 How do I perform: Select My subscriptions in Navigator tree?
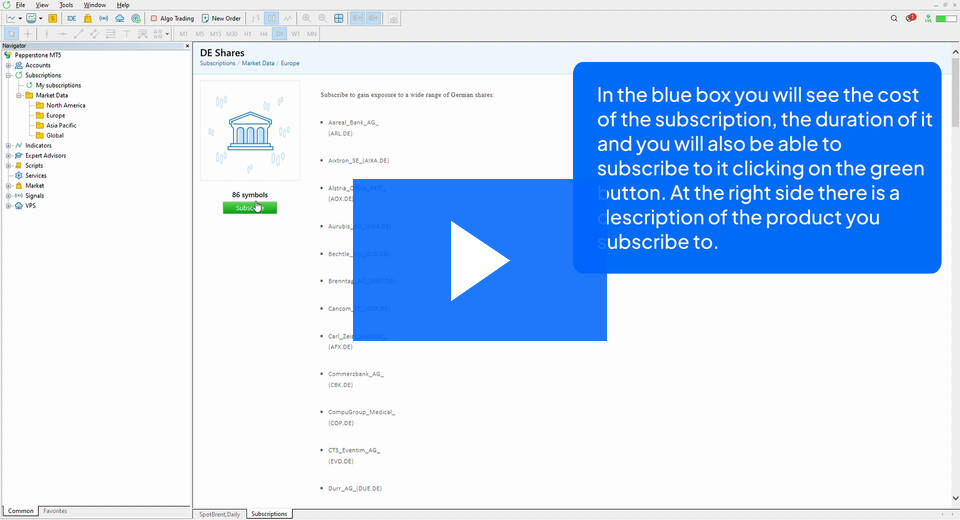58,86
